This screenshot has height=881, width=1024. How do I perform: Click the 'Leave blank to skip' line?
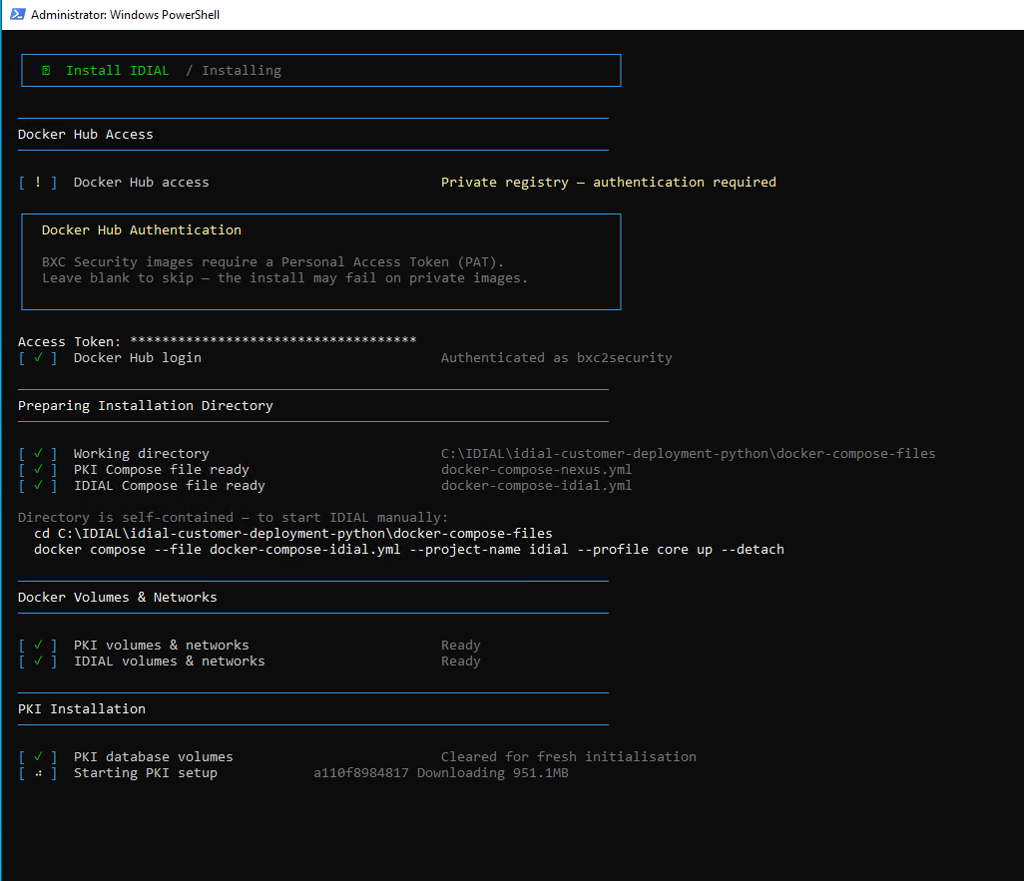(285, 278)
